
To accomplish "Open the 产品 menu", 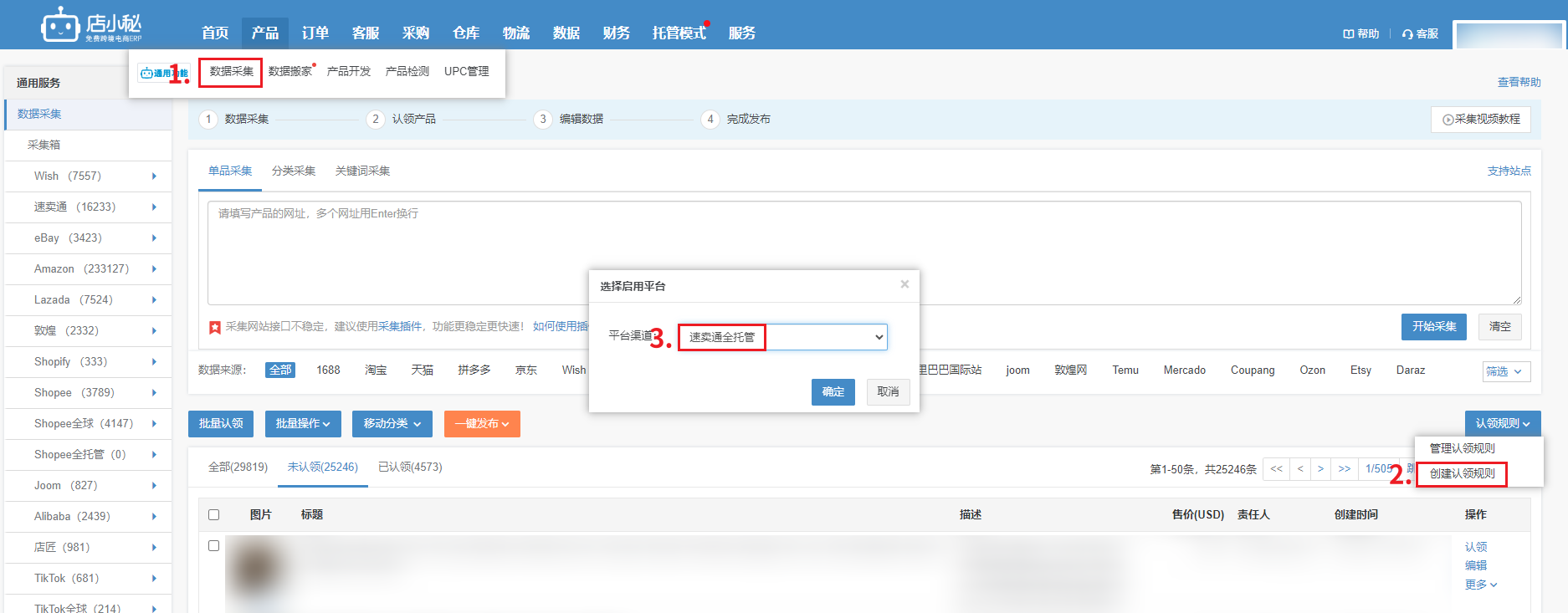I will click(x=265, y=33).
